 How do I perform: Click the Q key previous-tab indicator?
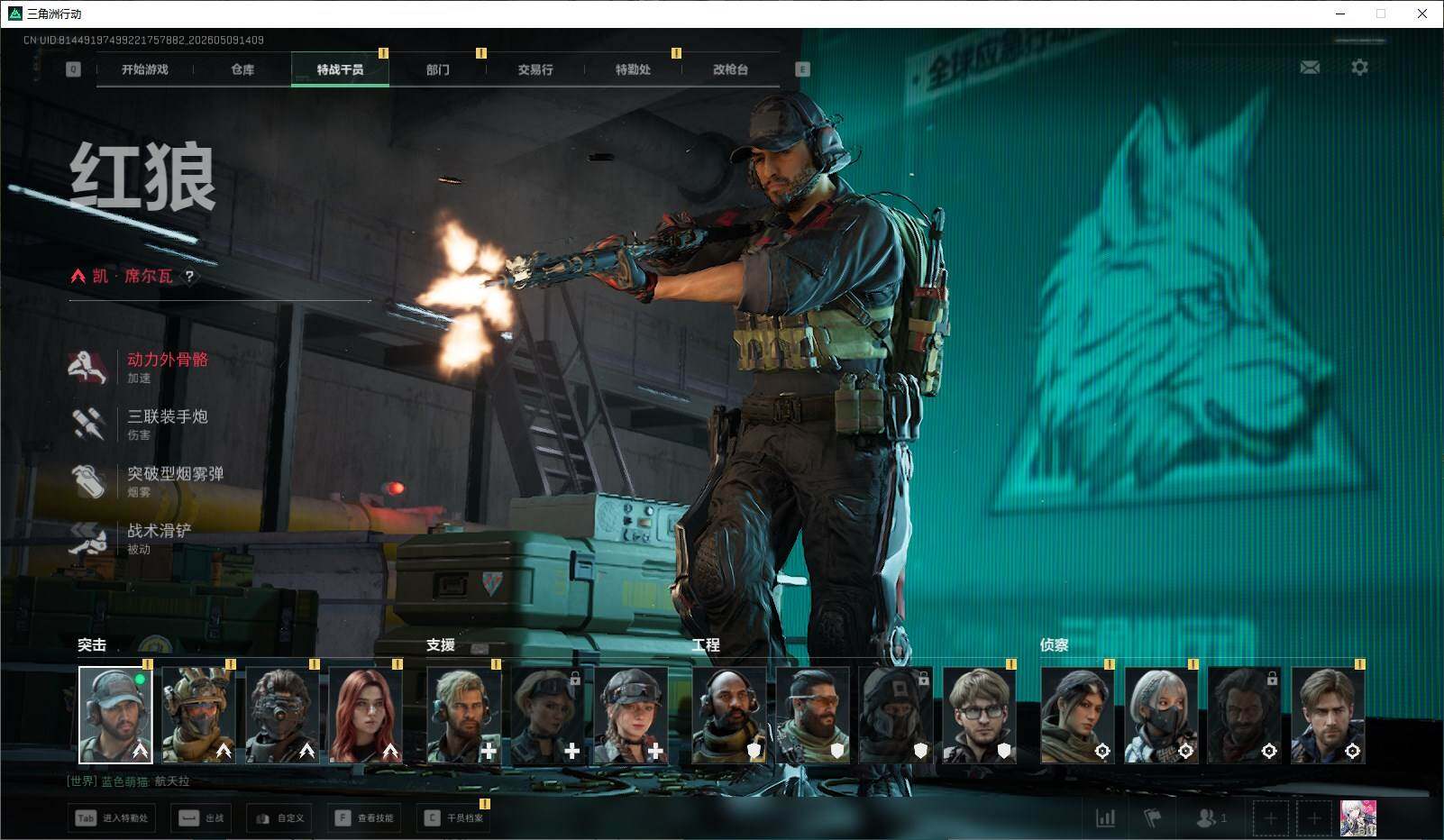(x=73, y=69)
